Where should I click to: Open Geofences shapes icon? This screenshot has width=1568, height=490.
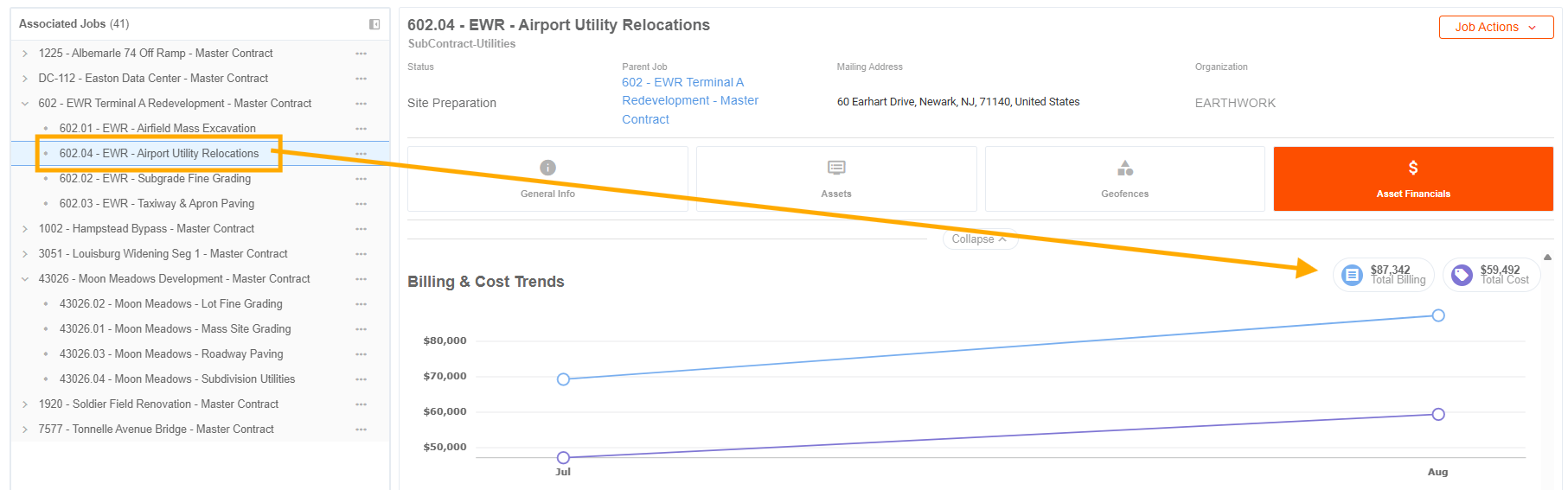point(1125,168)
